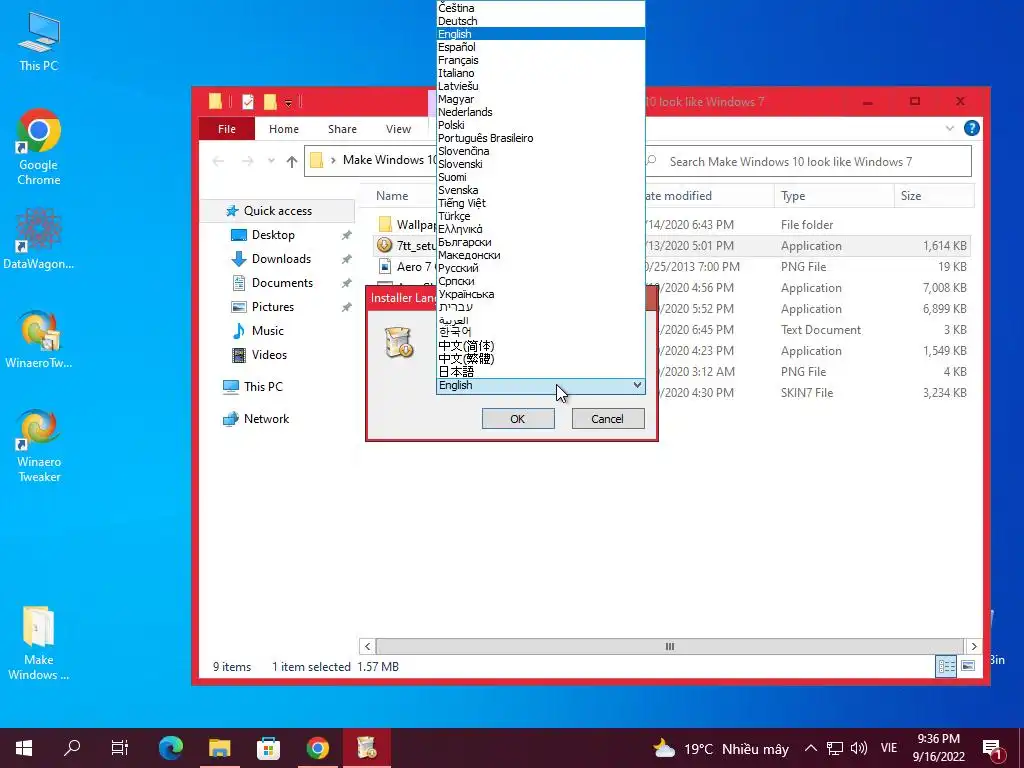
Task: Select Português Brasileiro language option
Action: tap(541, 138)
